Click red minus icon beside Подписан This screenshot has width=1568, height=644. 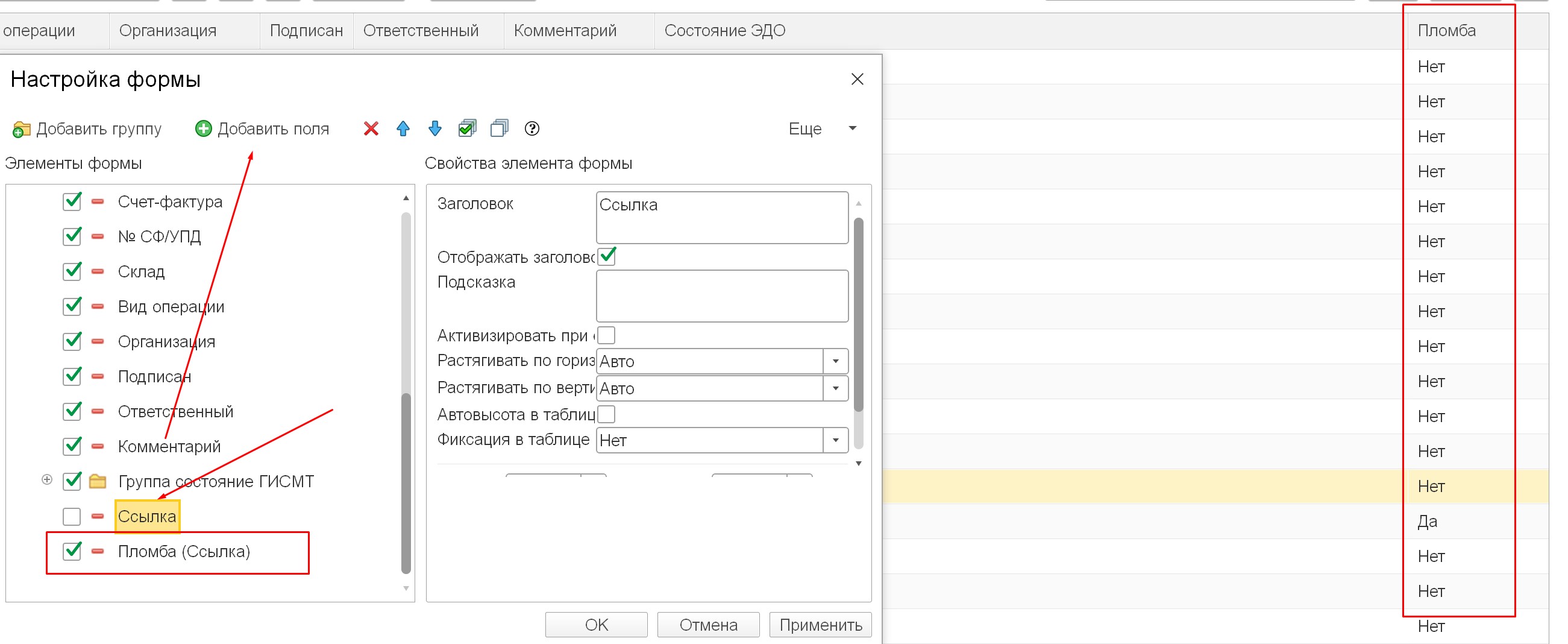tap(98, 376)
